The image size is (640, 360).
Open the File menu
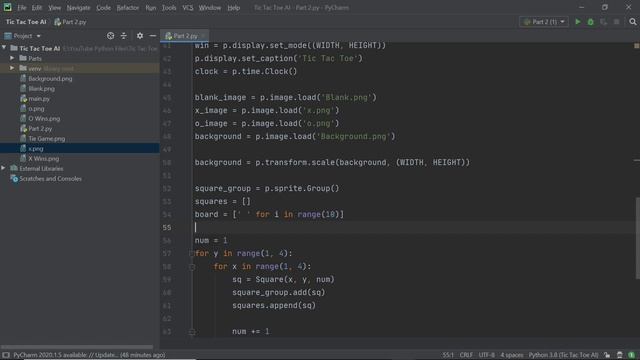(22, 8)
